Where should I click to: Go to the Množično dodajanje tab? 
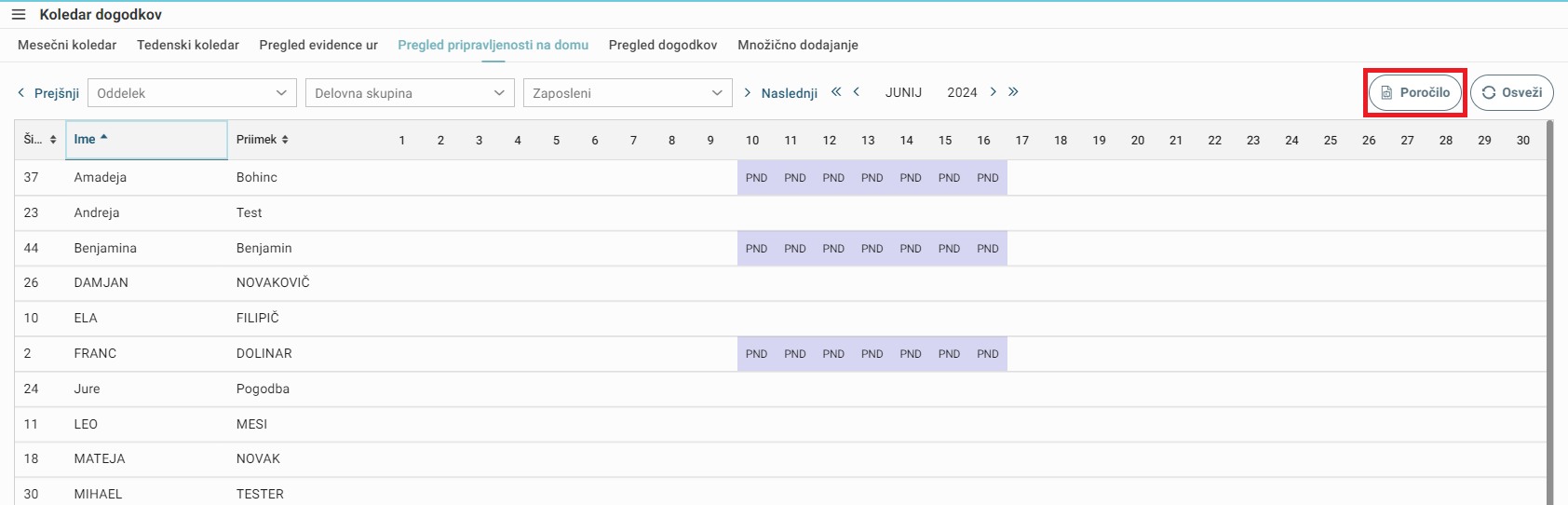click(x=798, y=45)
